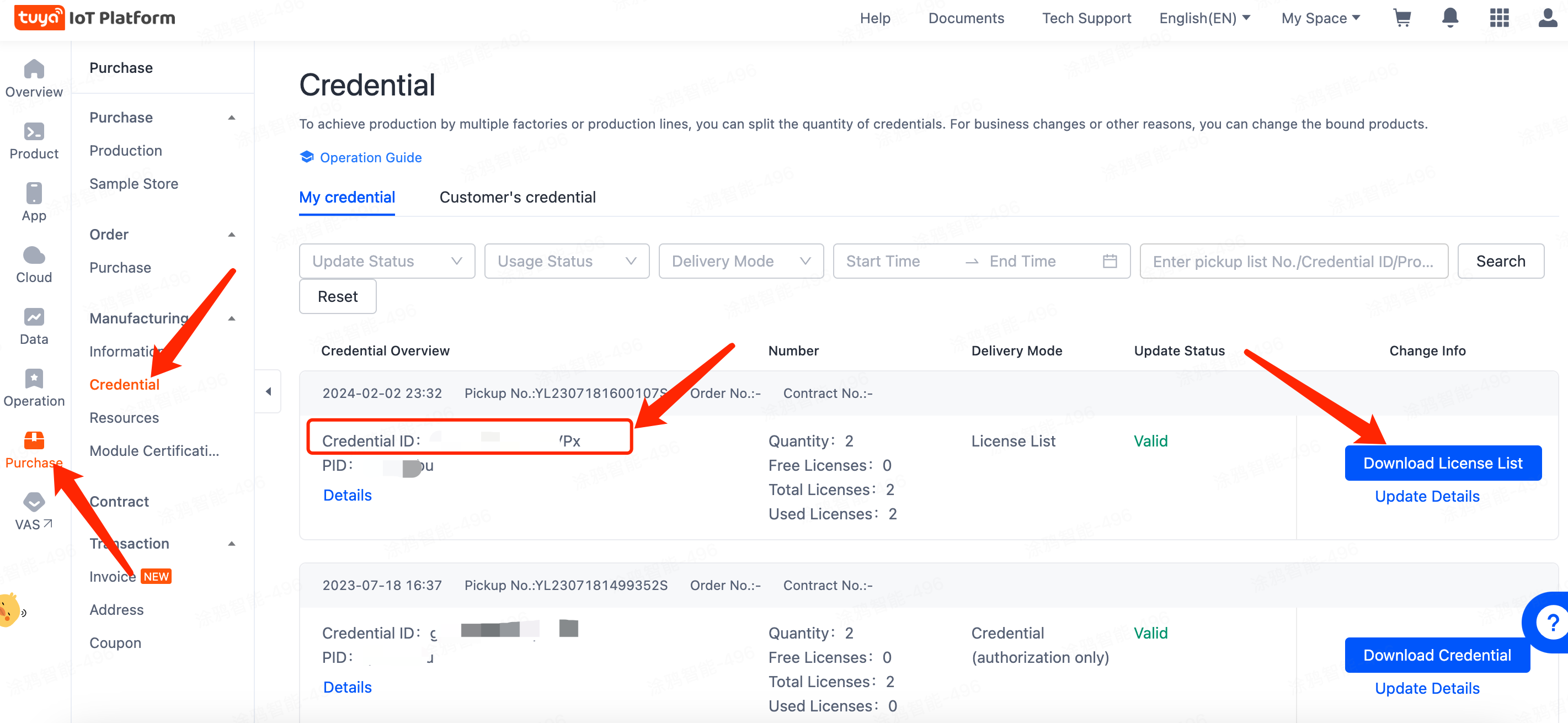Switch to Customer's credential tab
This screenshot has width=1568, height=723.
click(518, 198)
